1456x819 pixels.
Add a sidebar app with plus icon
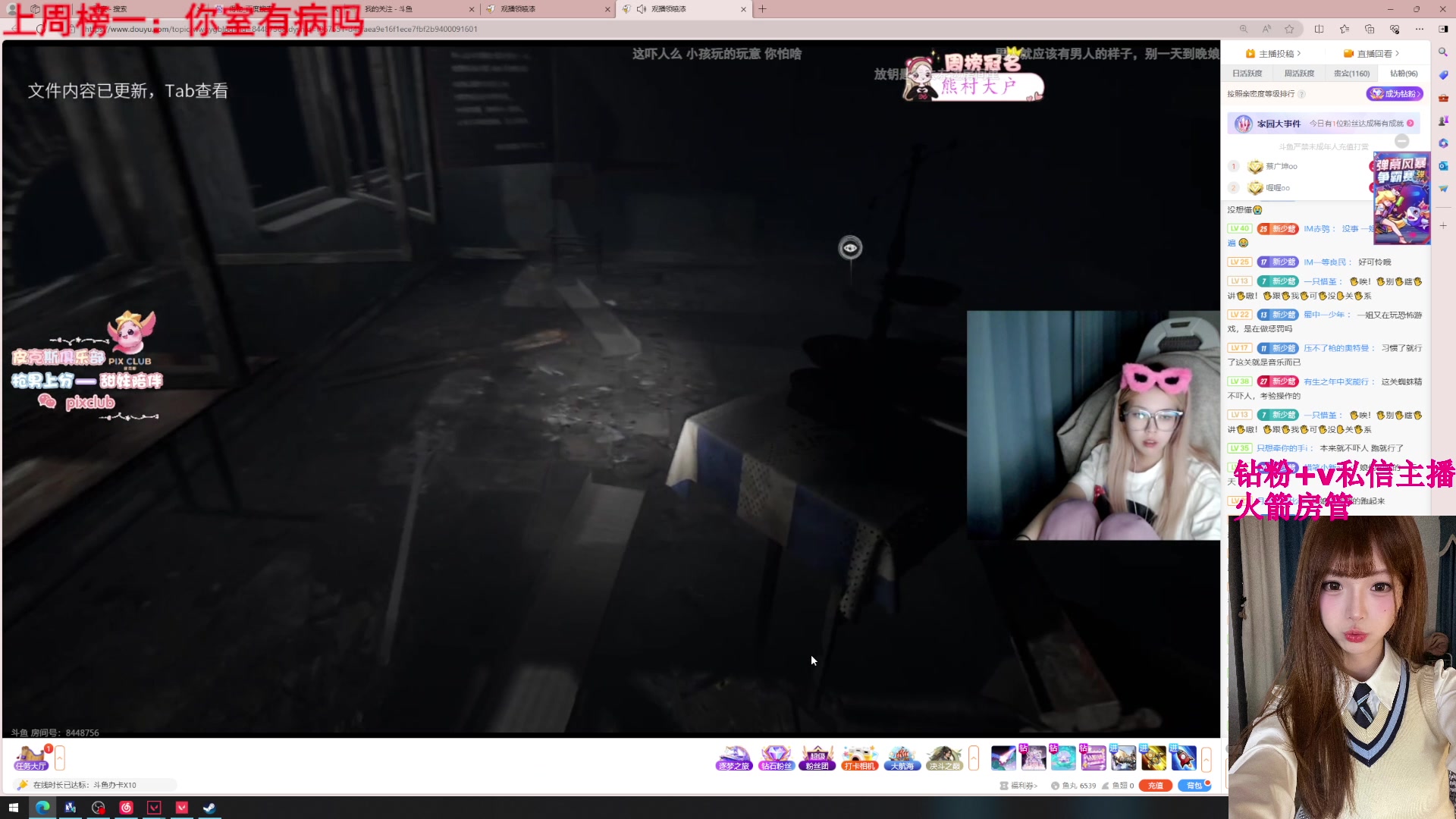1443,226
